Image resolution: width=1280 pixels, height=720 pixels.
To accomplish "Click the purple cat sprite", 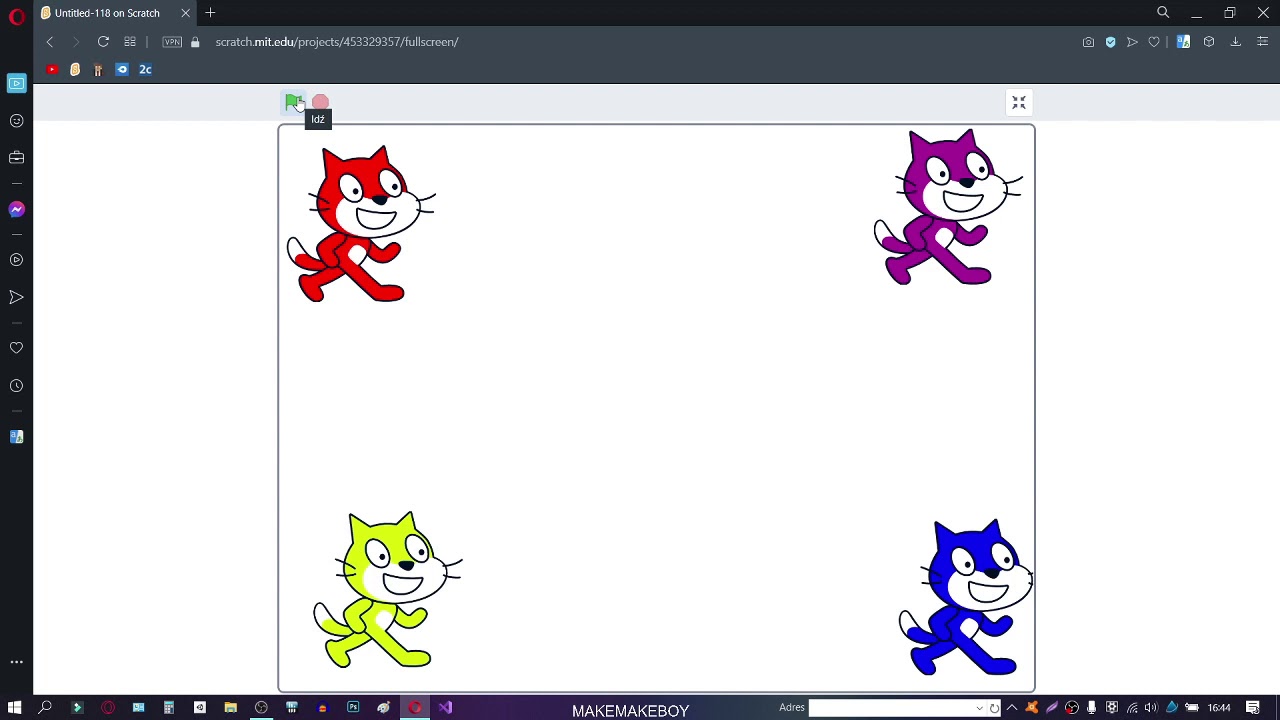I will (x=948, y=207).
